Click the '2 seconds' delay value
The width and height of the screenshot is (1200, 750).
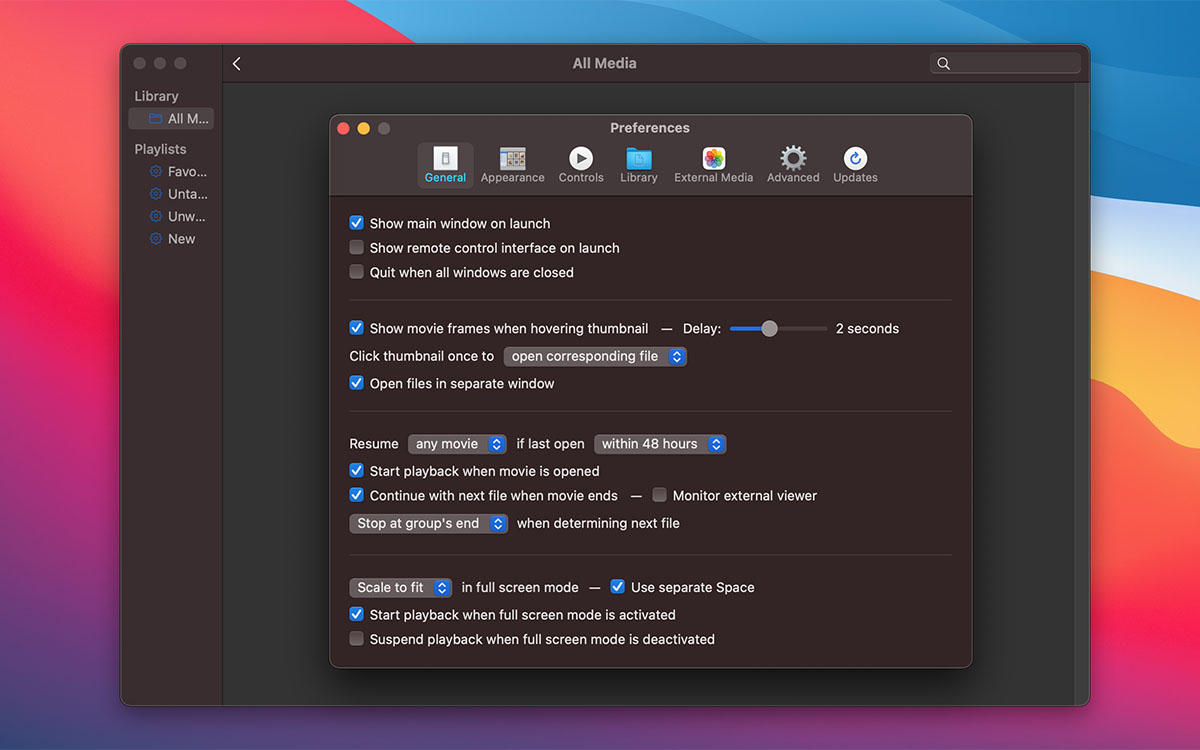(867, 328)
